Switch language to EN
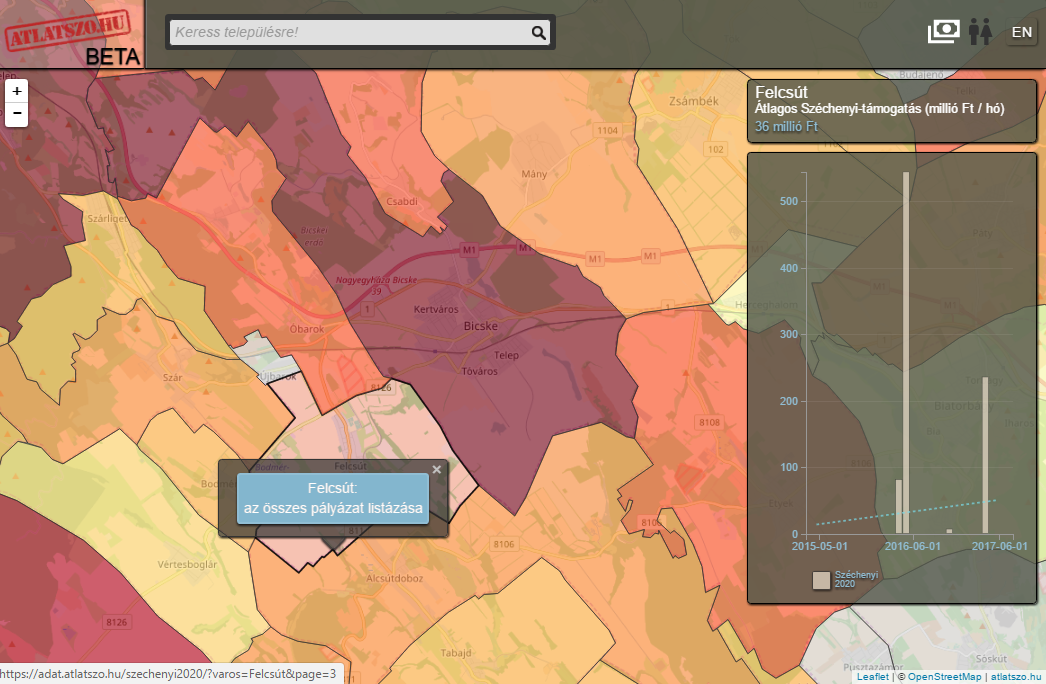The image size is (1046, 684). 1021,32
